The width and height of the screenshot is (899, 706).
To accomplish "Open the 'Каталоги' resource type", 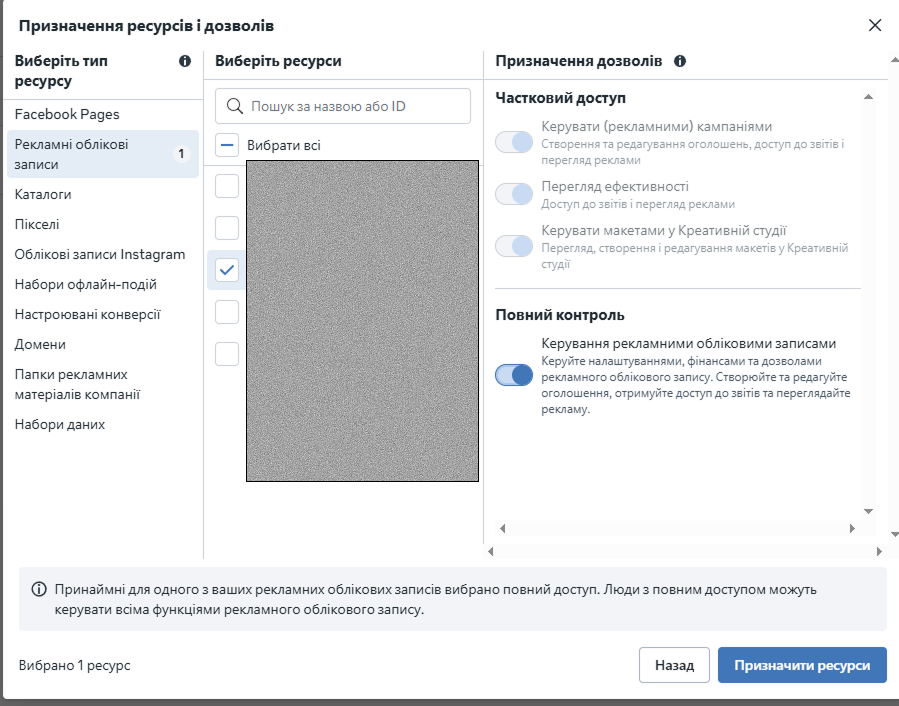I will pyautogui.click(x=43, y=194).
